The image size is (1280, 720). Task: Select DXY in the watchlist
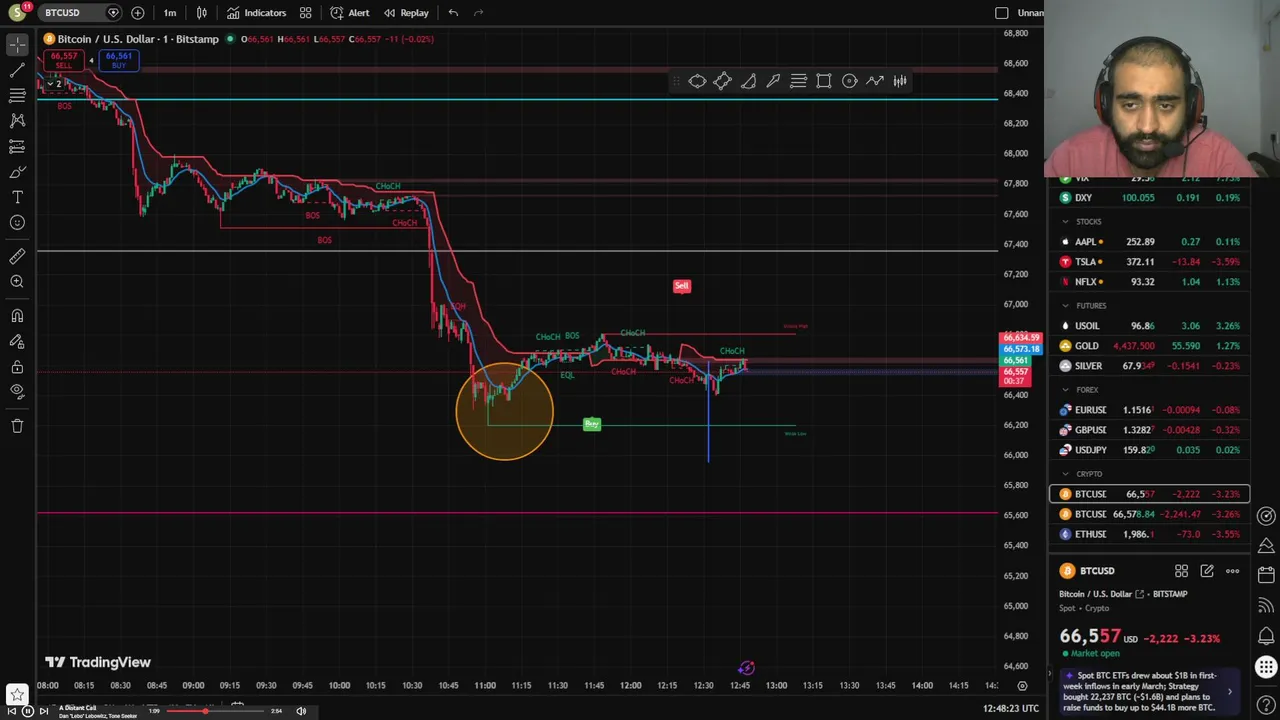[x=1150, y=198]
